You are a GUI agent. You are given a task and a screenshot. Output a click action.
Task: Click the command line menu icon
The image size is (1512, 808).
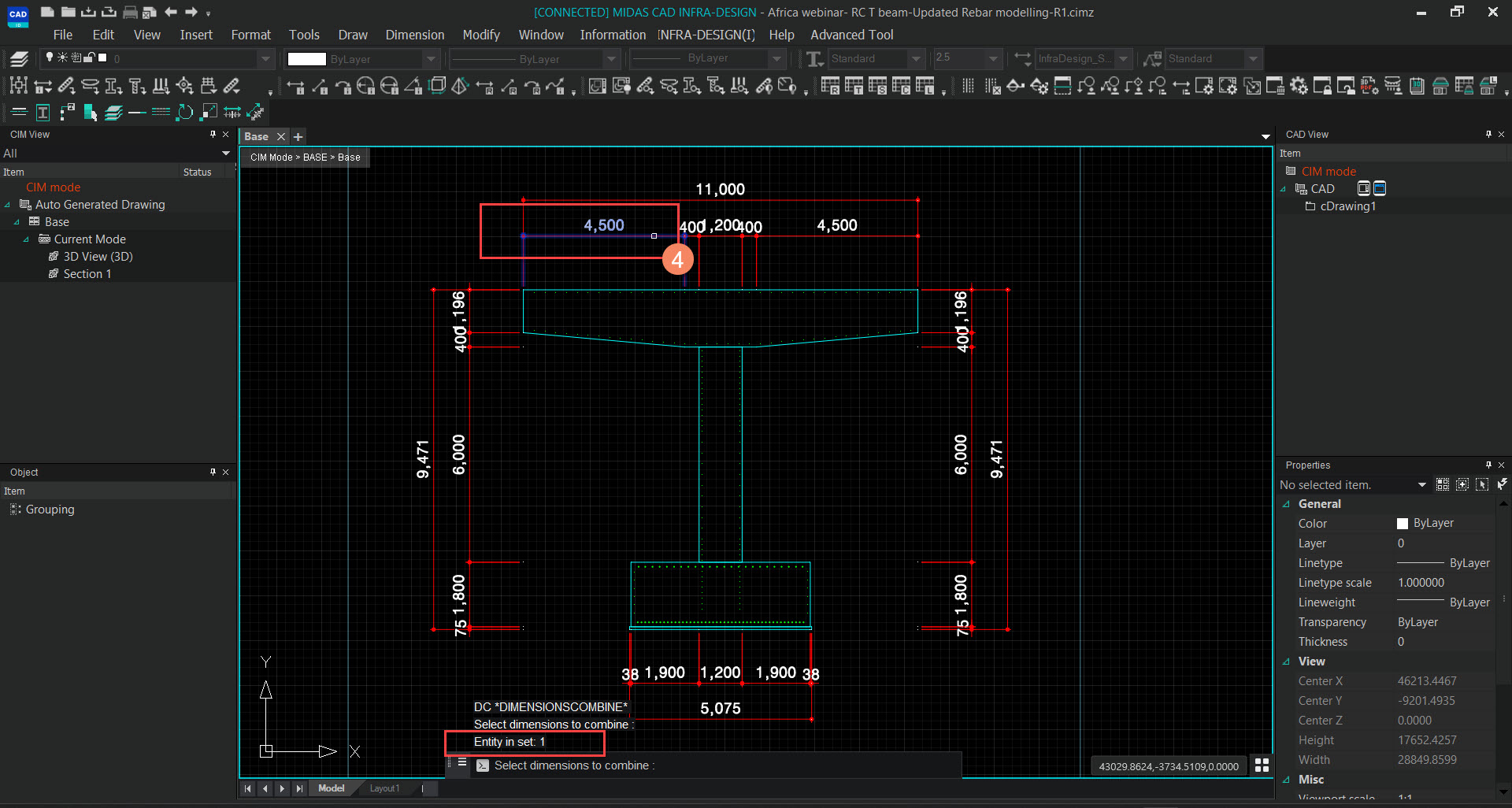tap(462, 762)
